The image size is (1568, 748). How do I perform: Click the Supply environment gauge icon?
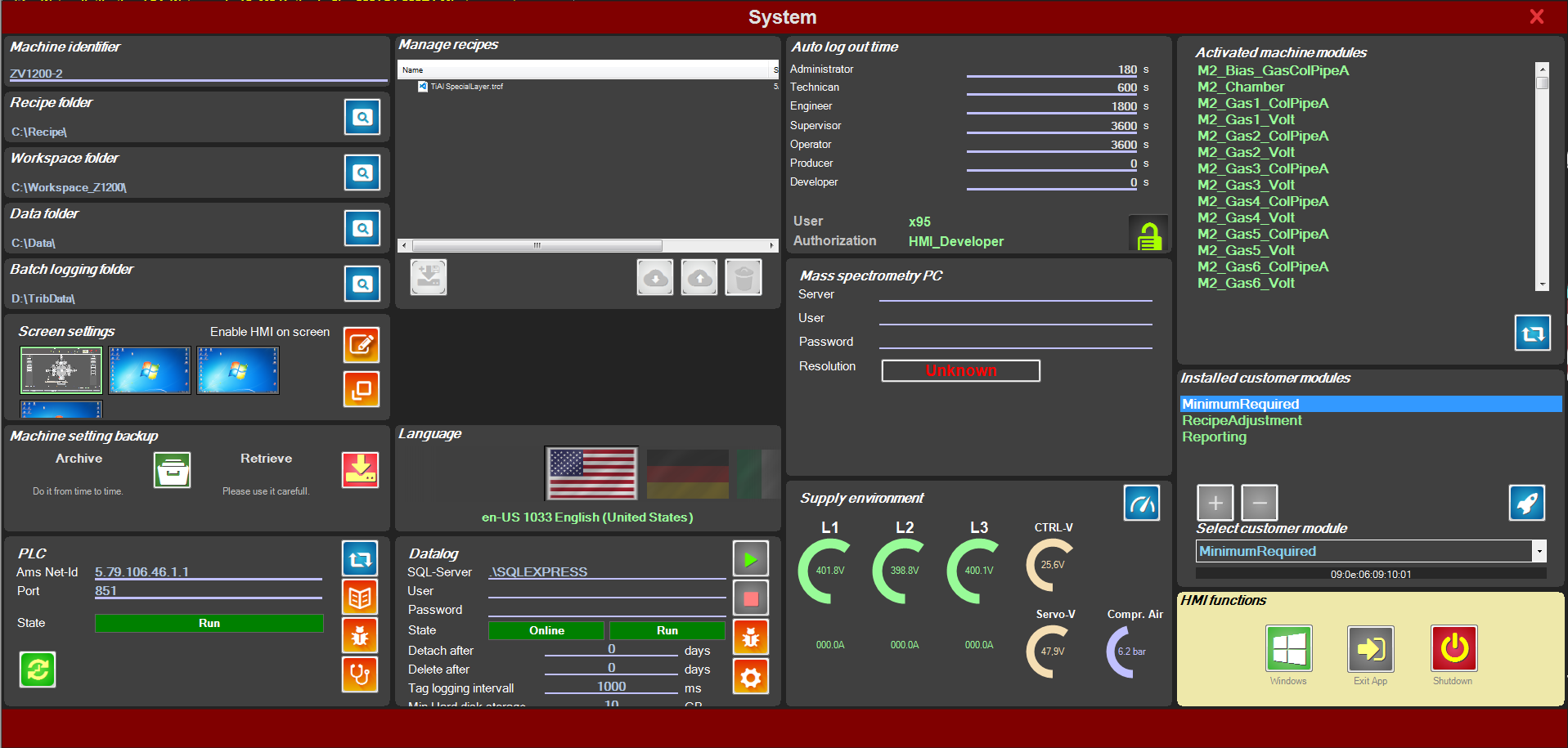(1141, 504)
